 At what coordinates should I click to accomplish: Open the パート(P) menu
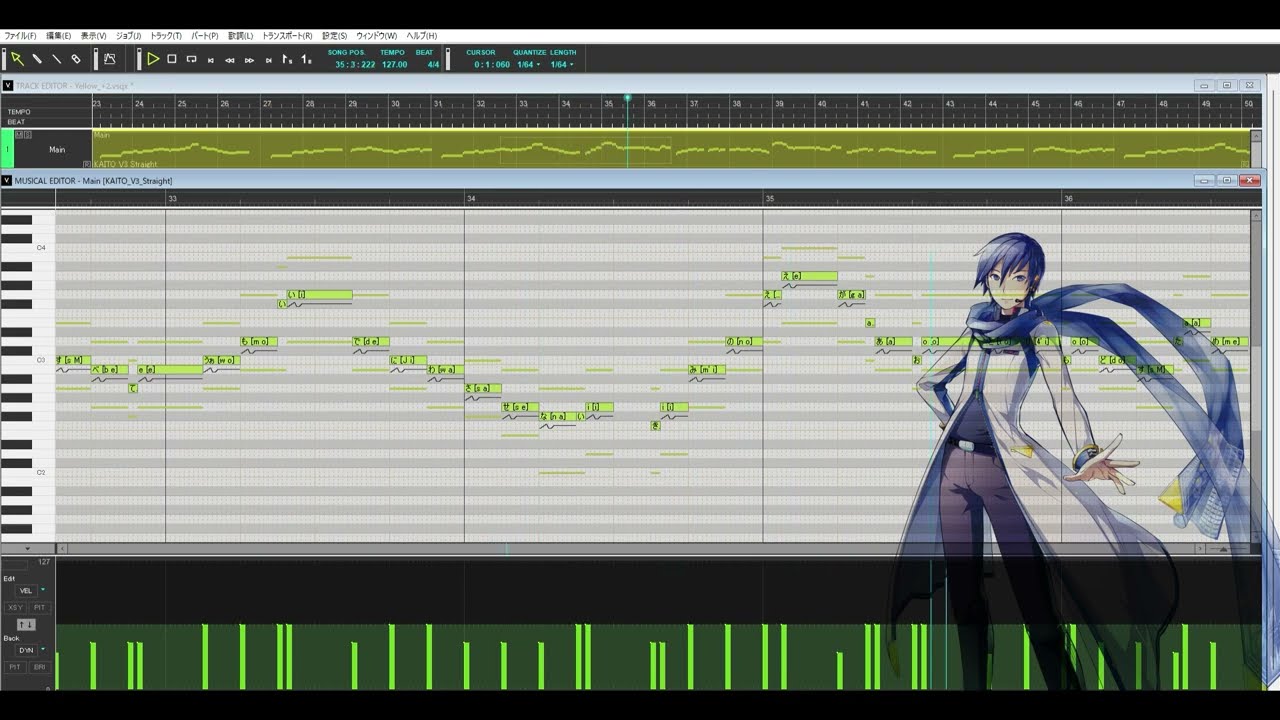point(204,36)
